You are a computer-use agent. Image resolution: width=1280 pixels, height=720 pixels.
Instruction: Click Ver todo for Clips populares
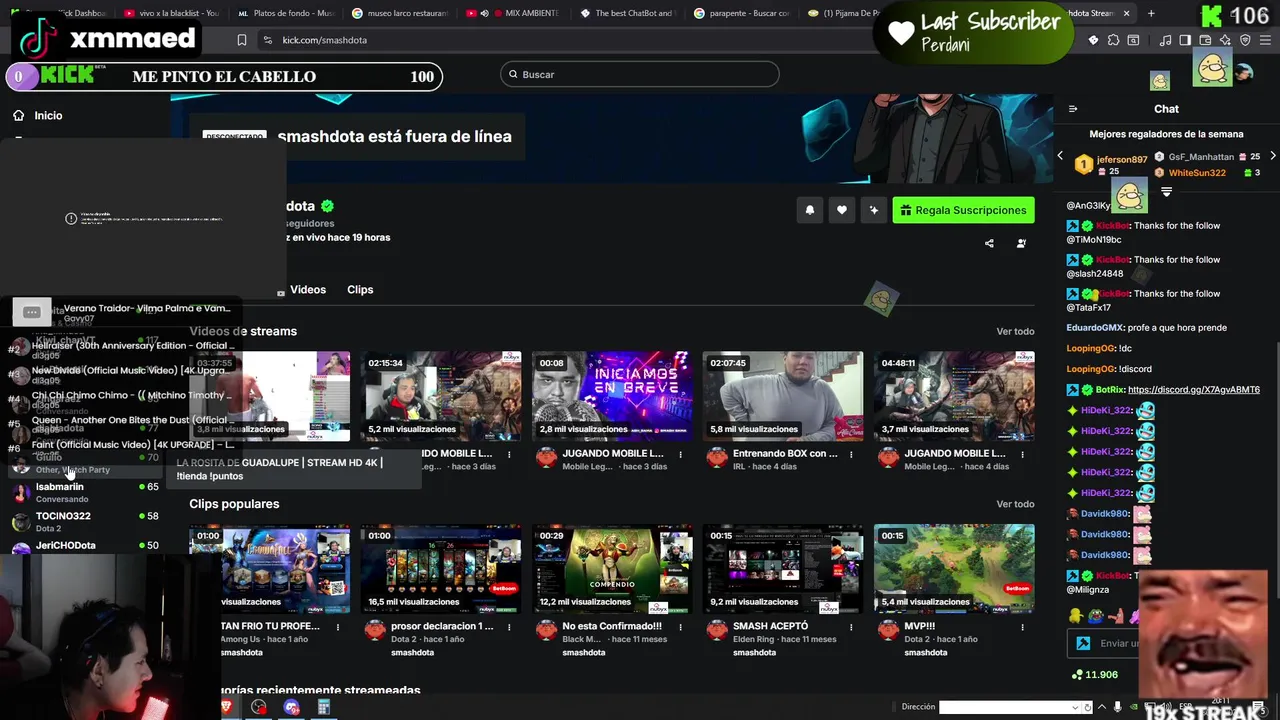1015,504
